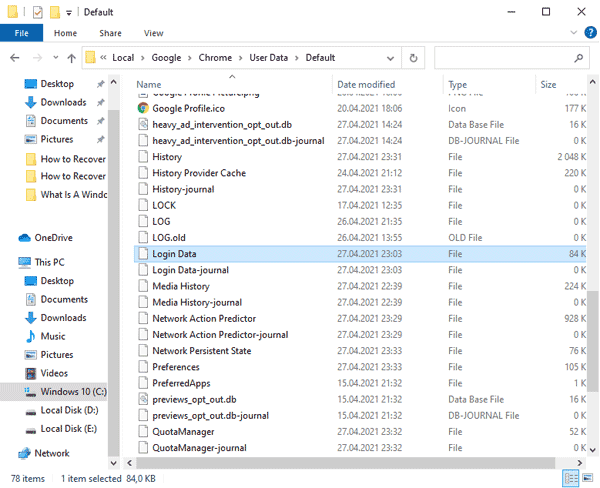Click the Properties quick access toolbar icon
Viewport: 600px width, 488px height.
tap(38, 12)
